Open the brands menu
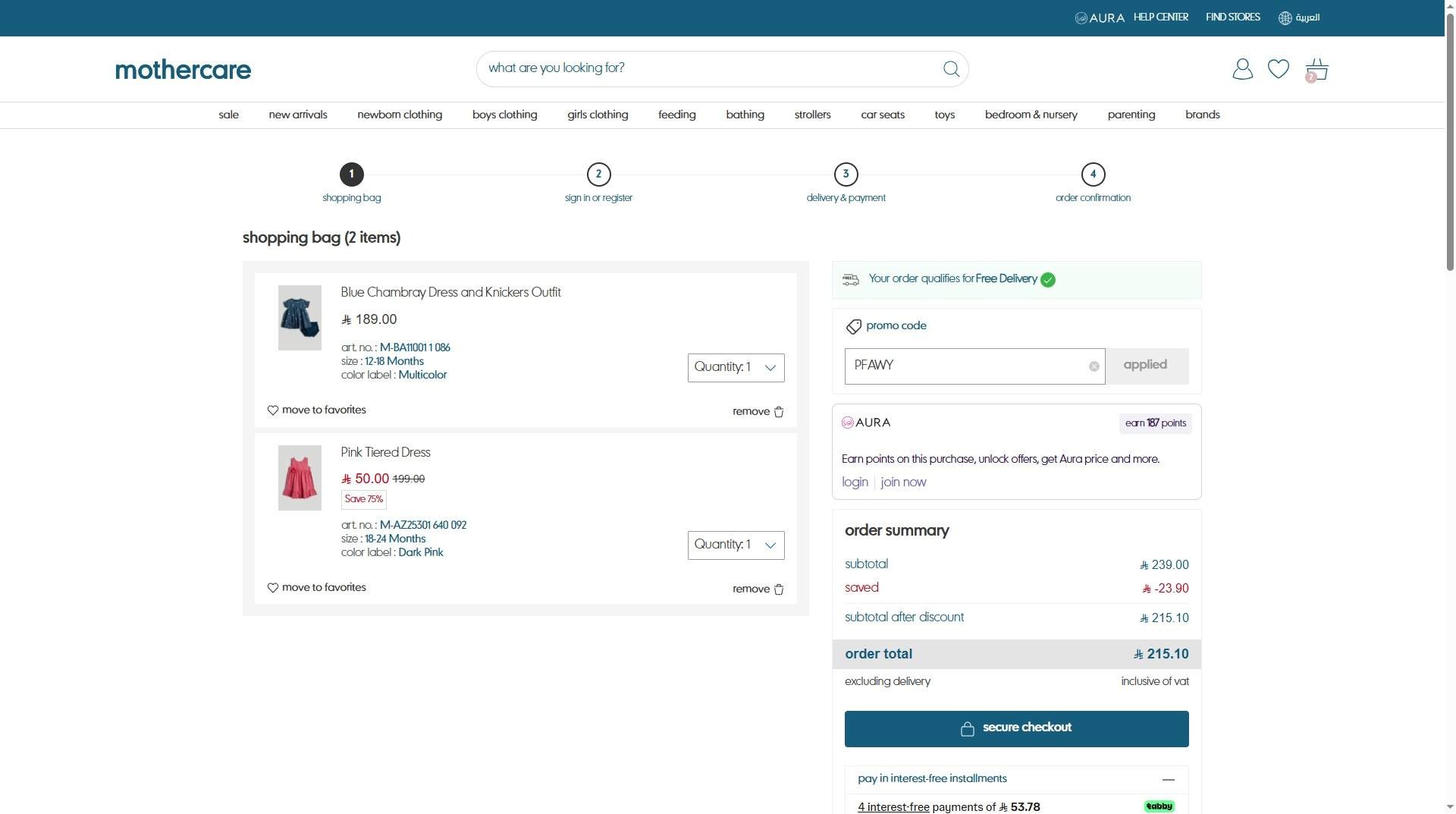The height and width of the screenshot is (814, 1456). click(x=1202, y=115)
